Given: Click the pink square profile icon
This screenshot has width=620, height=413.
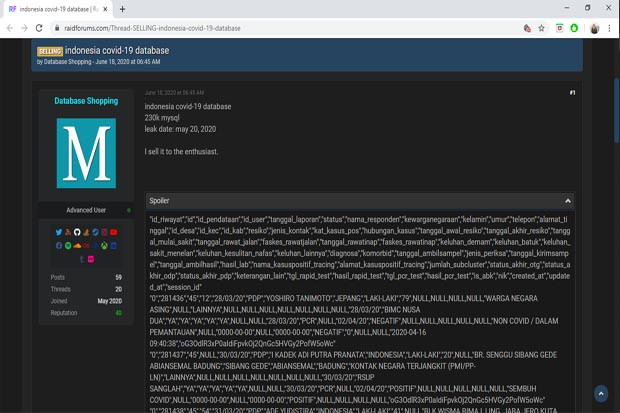Looking at the screenshot, I should [x=91, y=259].
